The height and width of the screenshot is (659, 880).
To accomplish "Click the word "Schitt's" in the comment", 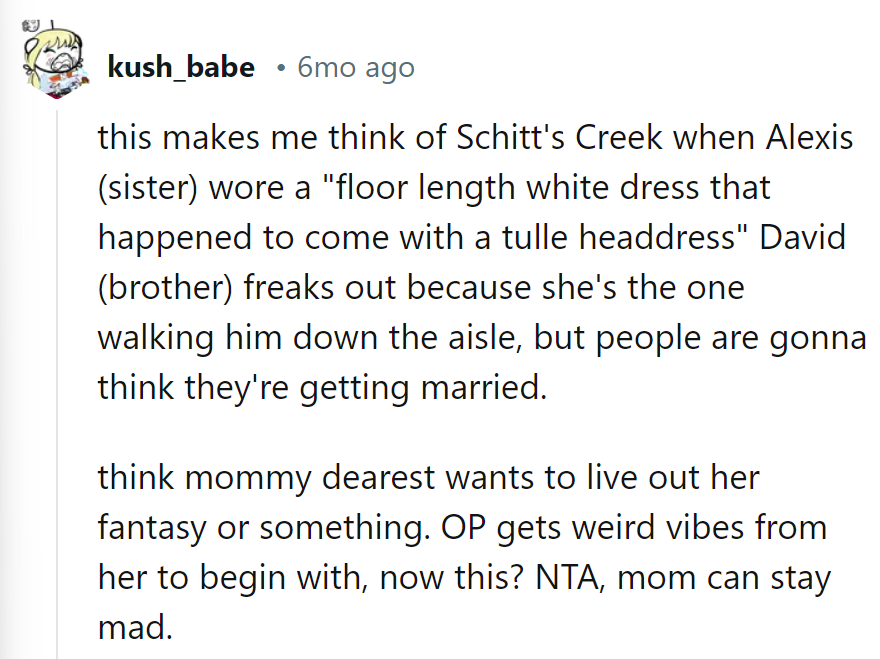I will click(510, 137).
